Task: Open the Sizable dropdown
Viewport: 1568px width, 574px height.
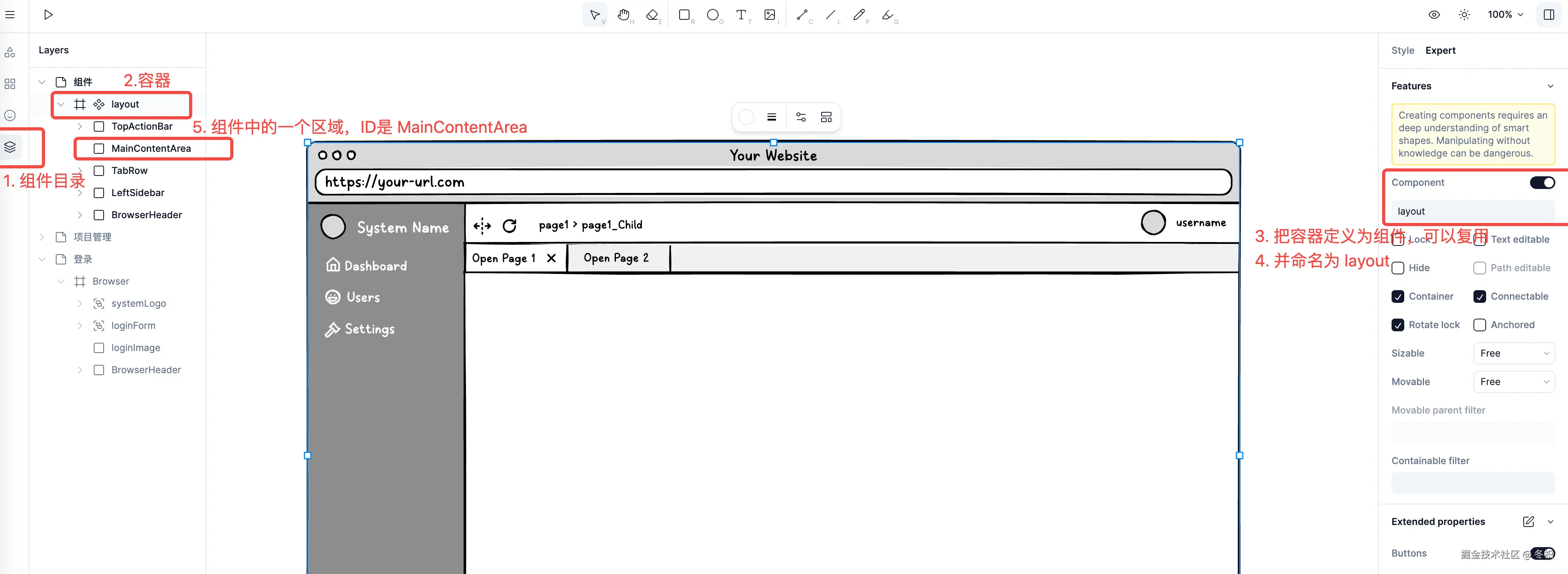Action: coord(1514,353)
